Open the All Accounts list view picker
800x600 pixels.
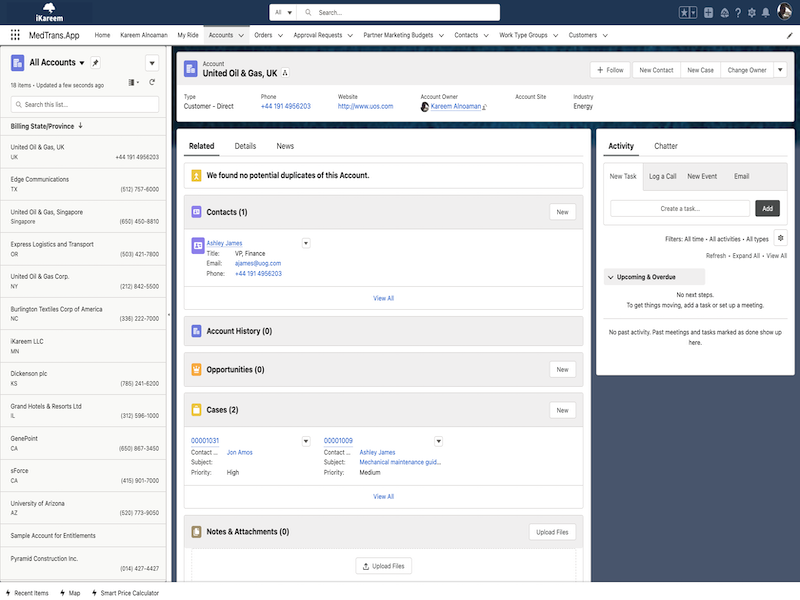(x=82, y=63)
